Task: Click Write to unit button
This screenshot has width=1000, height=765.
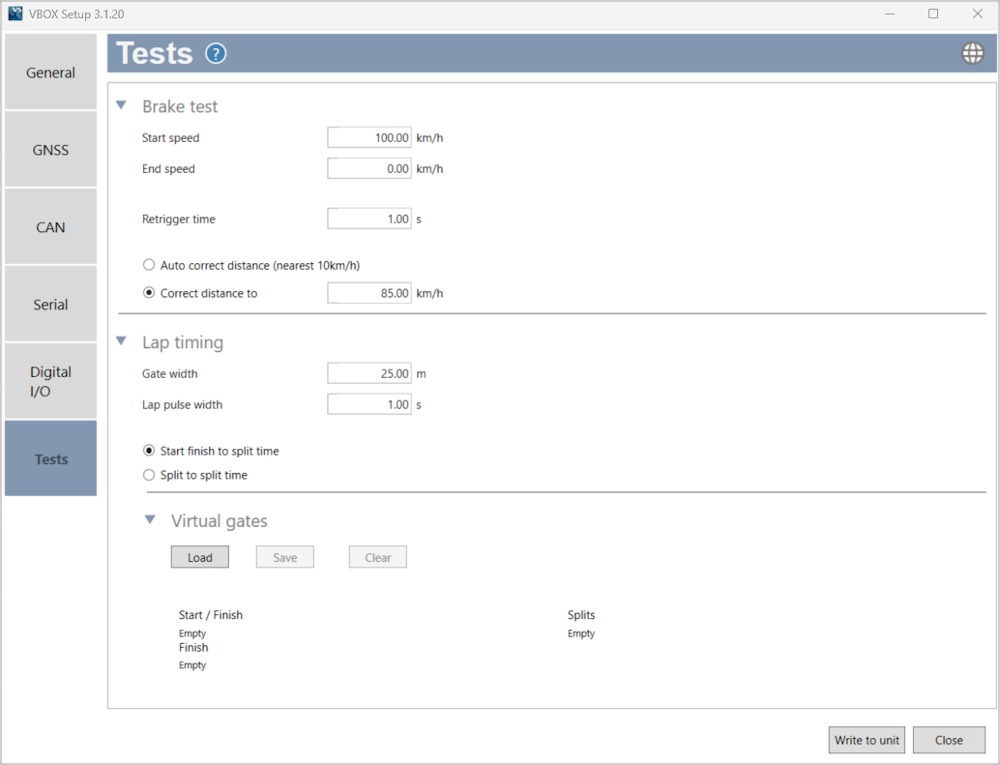Action: pyautogui.click(x=867, y=740)
